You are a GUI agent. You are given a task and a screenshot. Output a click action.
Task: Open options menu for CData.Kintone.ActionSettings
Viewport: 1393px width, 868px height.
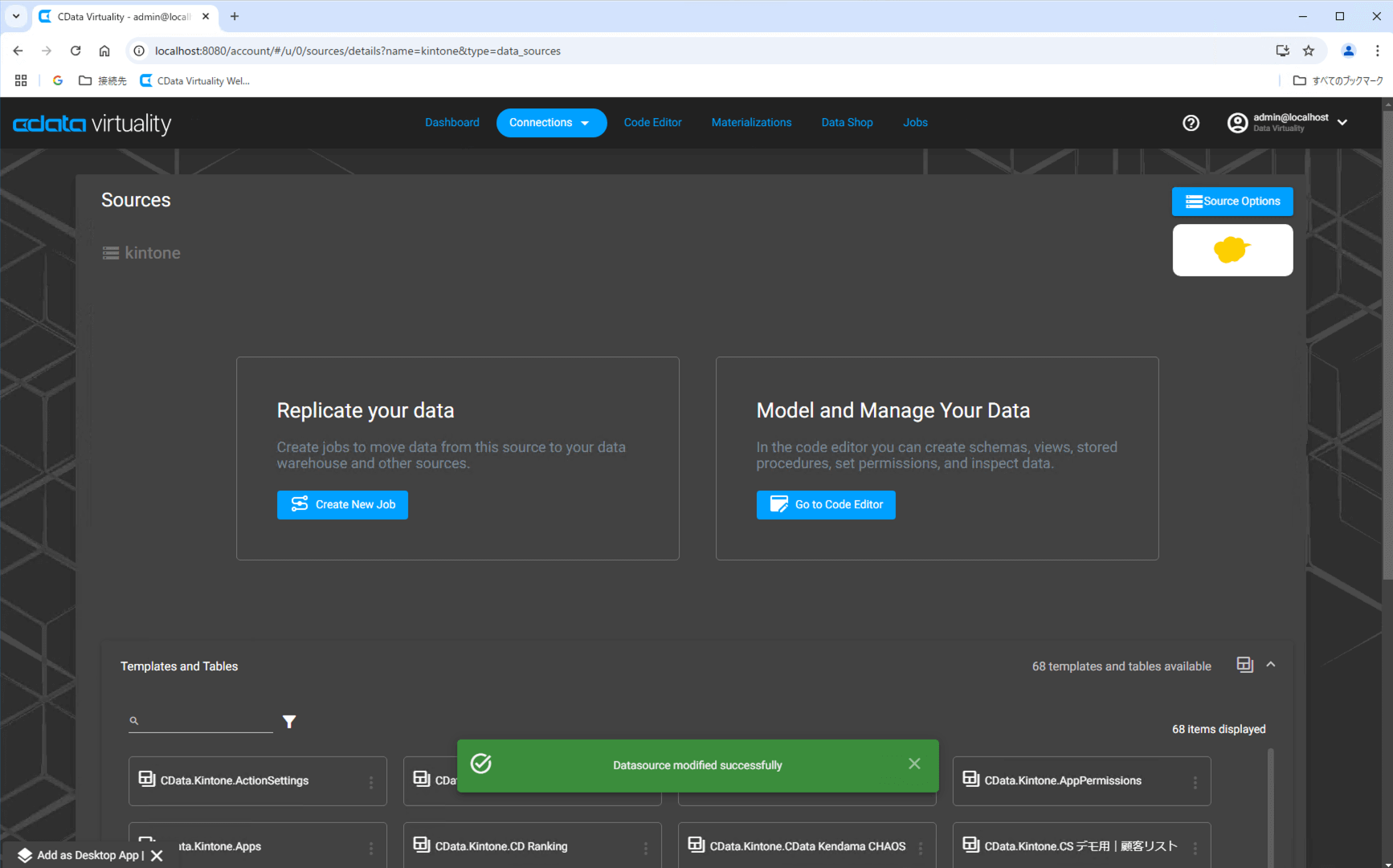[371, 782]
